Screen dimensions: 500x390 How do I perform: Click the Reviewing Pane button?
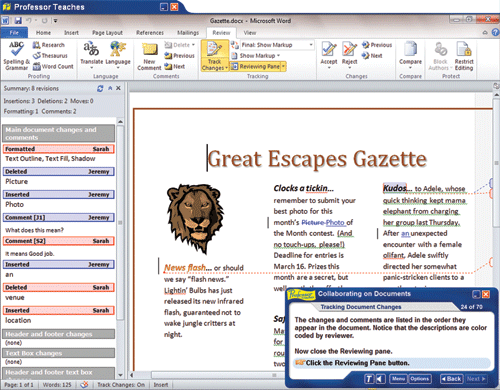point(256,66)
